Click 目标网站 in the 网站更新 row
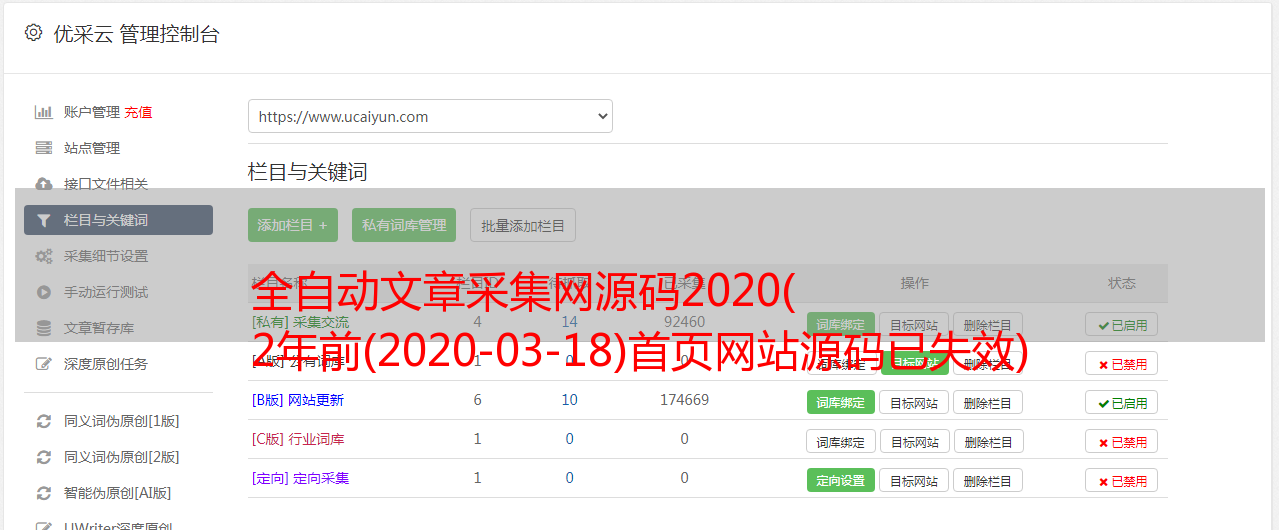The width and height of the screenshot is (1279, 530). coord(914,402)
